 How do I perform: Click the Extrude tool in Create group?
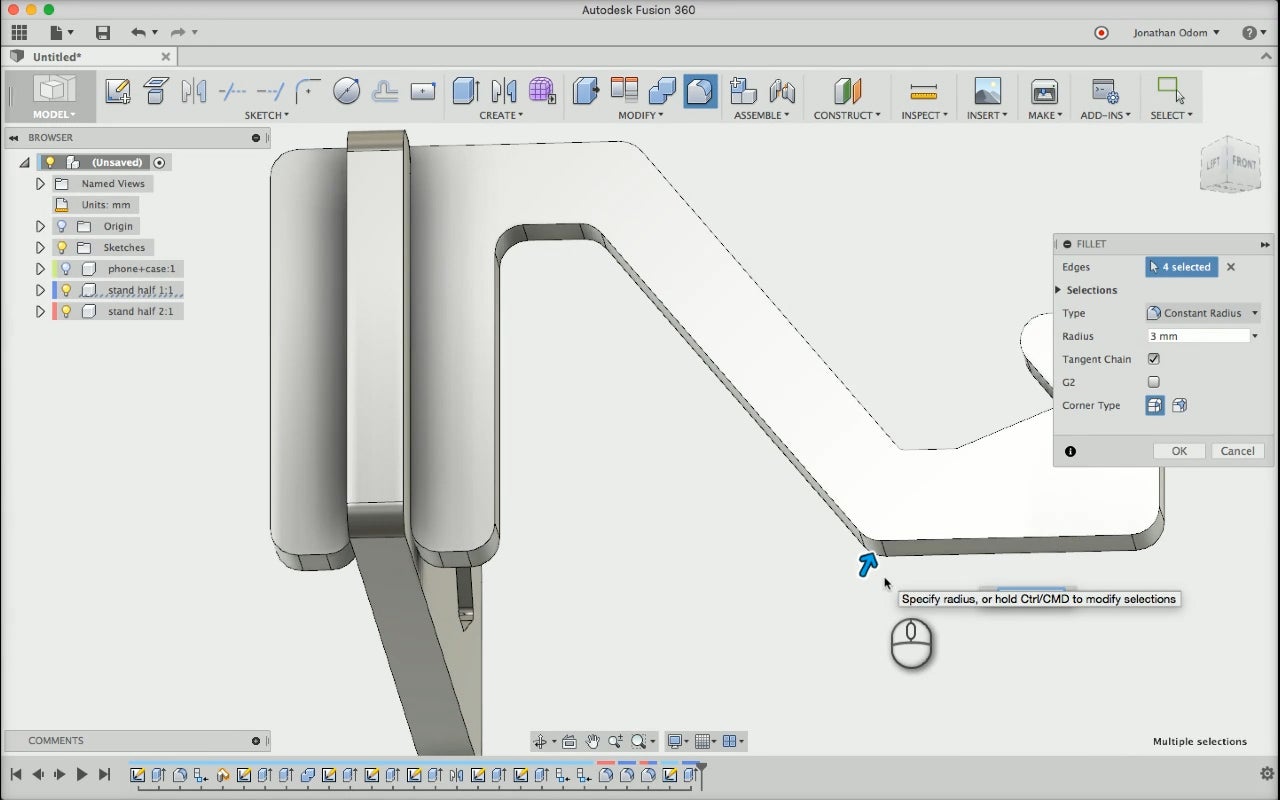[x=464, y=92]
